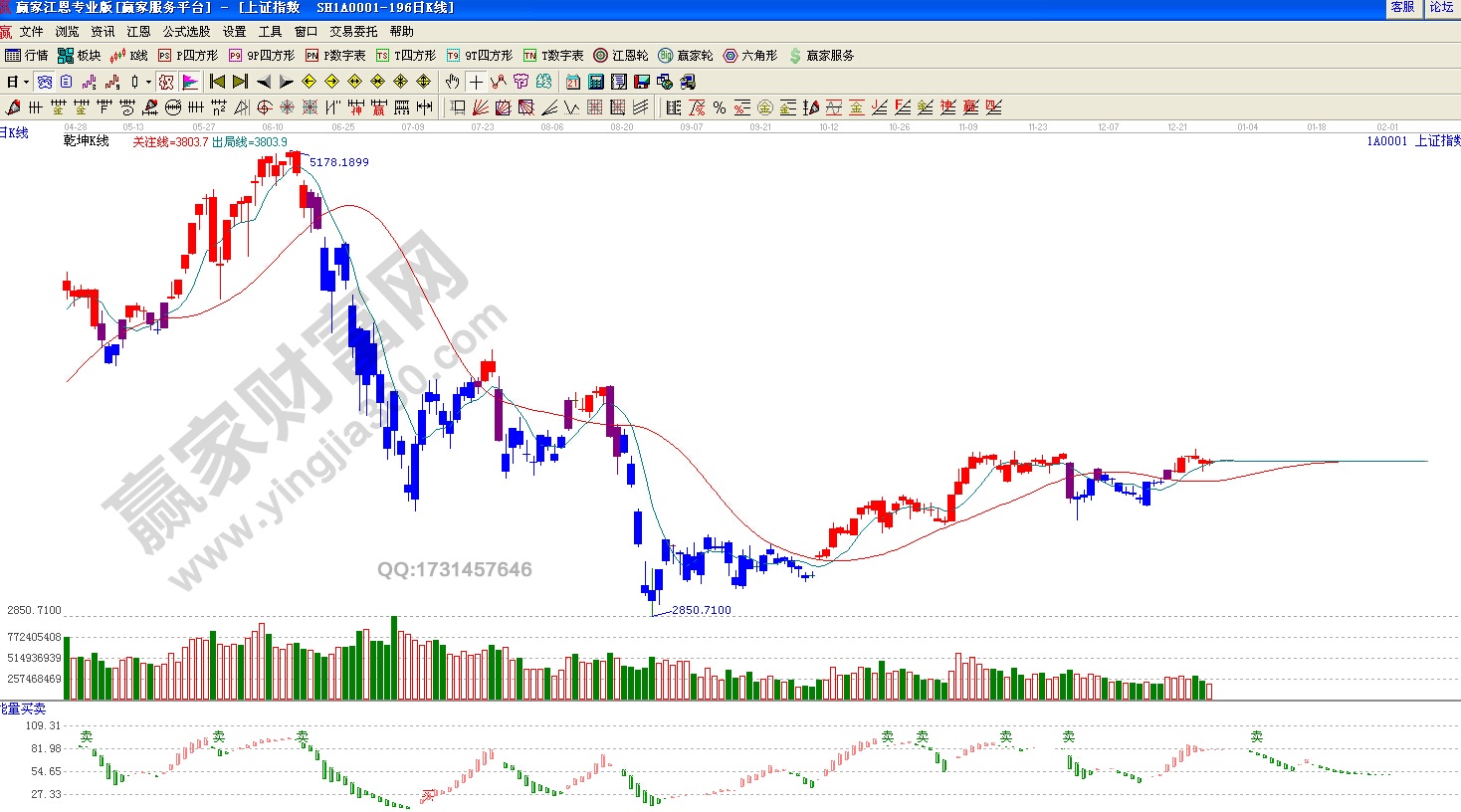Open the calculator tool icon
This screenshot has height=812, width=1461.
click(596, 82)
